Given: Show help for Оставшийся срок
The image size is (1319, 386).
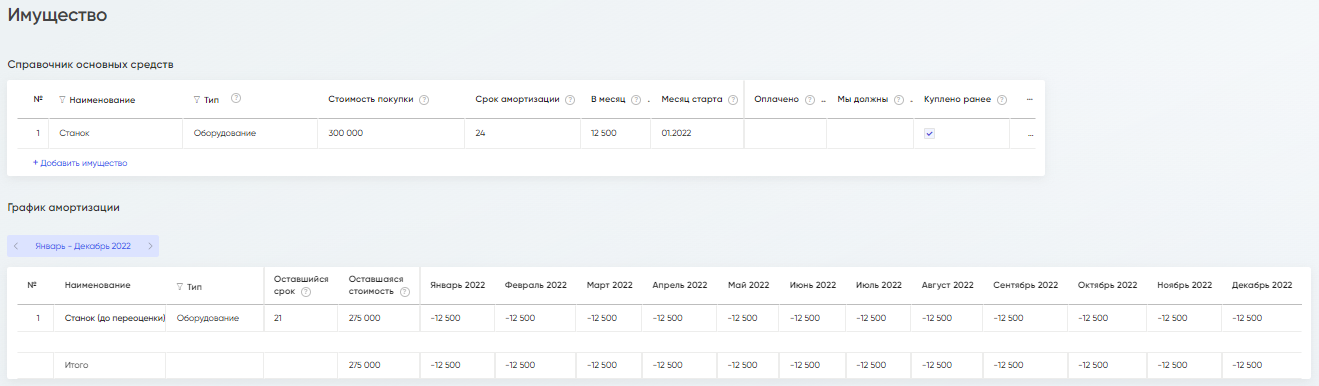Looking at the screenshot, I should pos(306,293).
